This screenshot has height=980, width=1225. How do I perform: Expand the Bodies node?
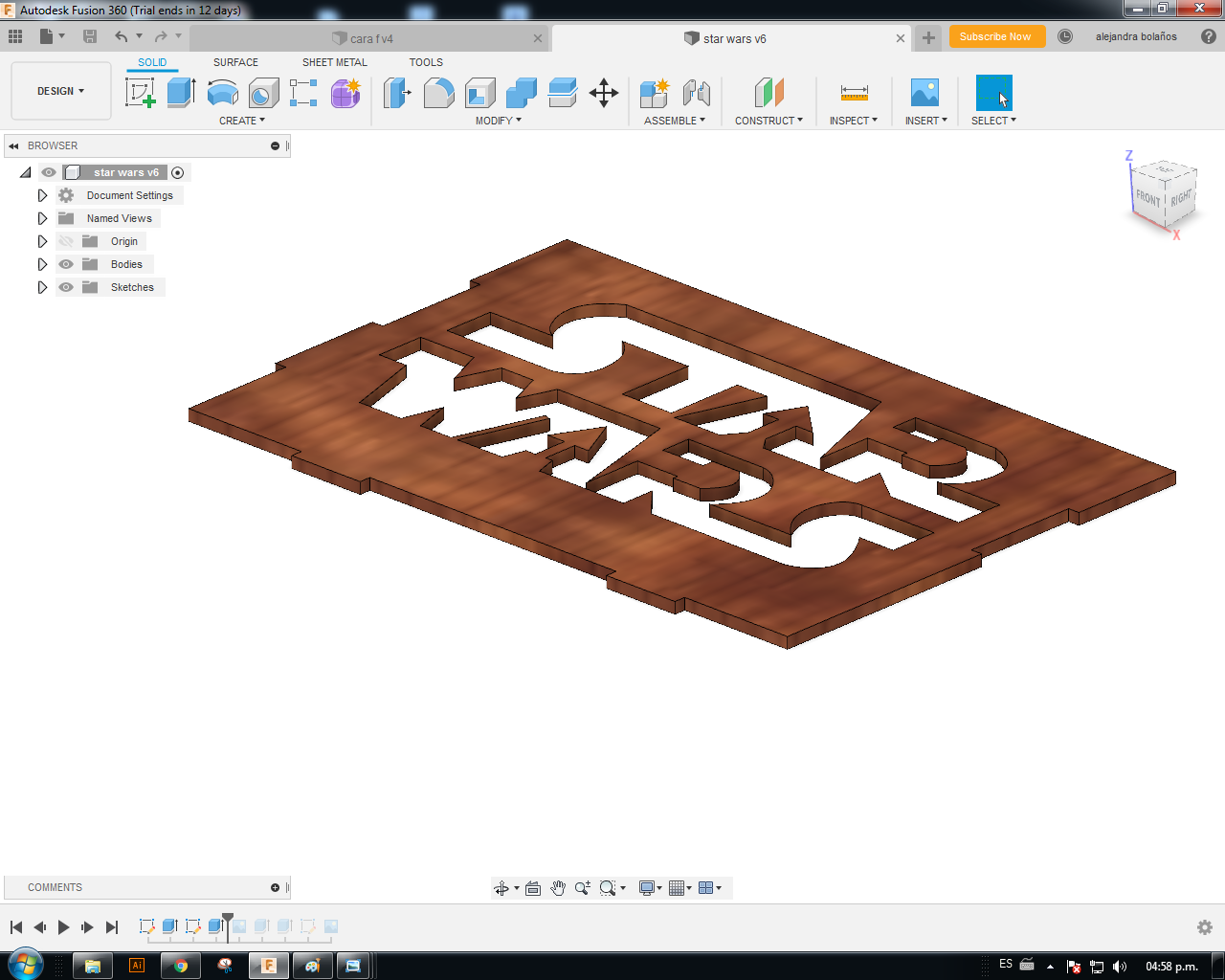tap(42, 264)
